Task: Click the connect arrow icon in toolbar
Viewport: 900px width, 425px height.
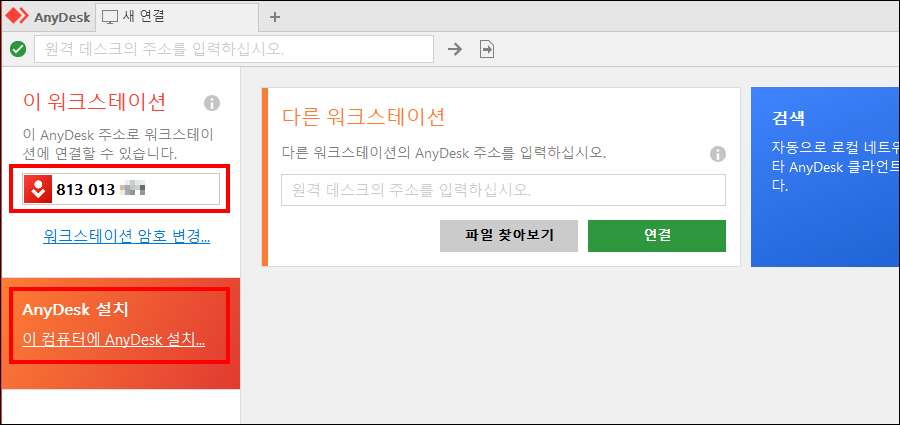Action: [x=455, y=49]
